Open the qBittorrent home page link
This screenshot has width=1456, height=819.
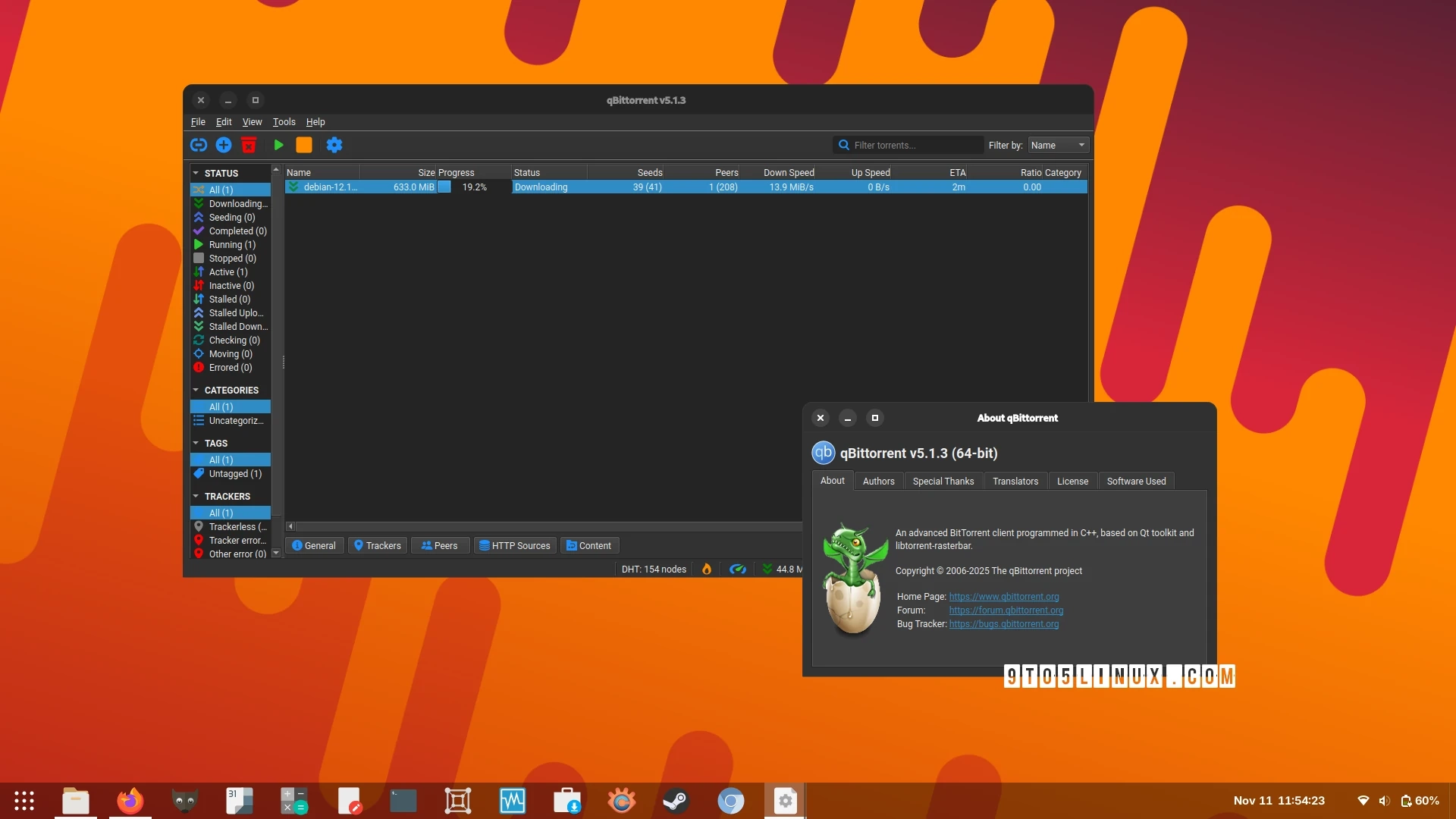pos(1003,597)
